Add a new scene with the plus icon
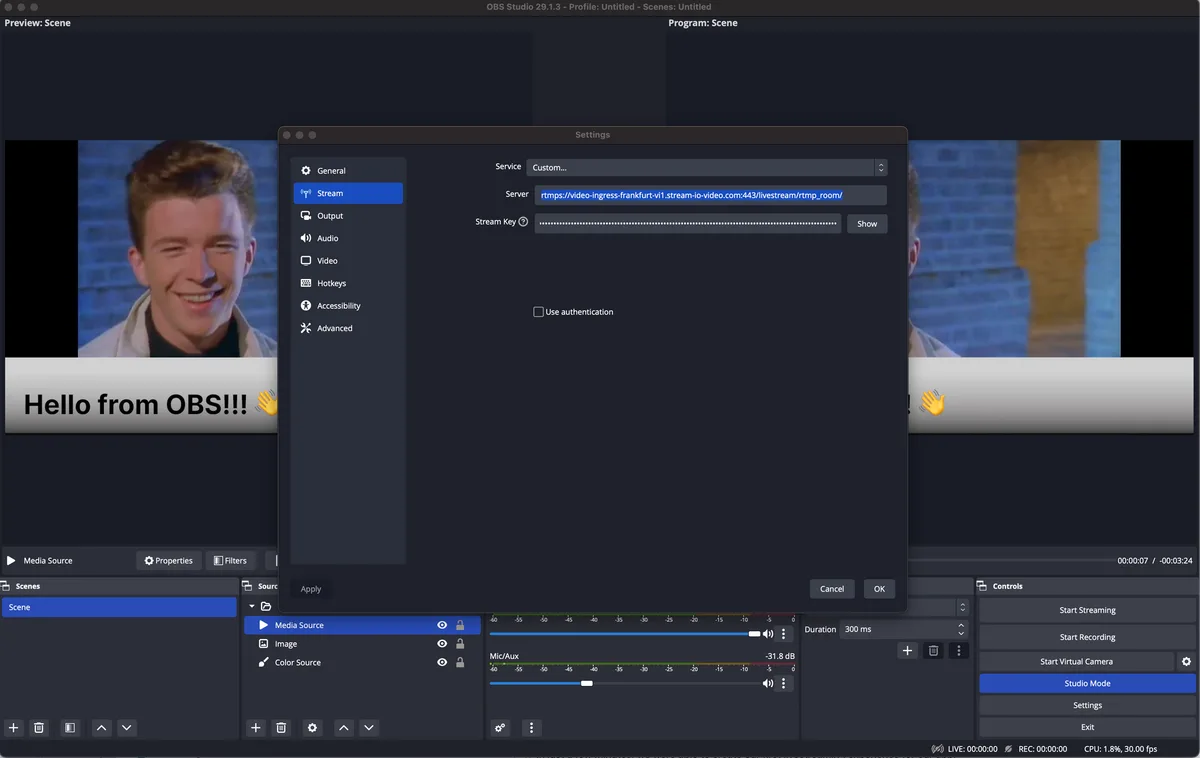 pos(13,728)
